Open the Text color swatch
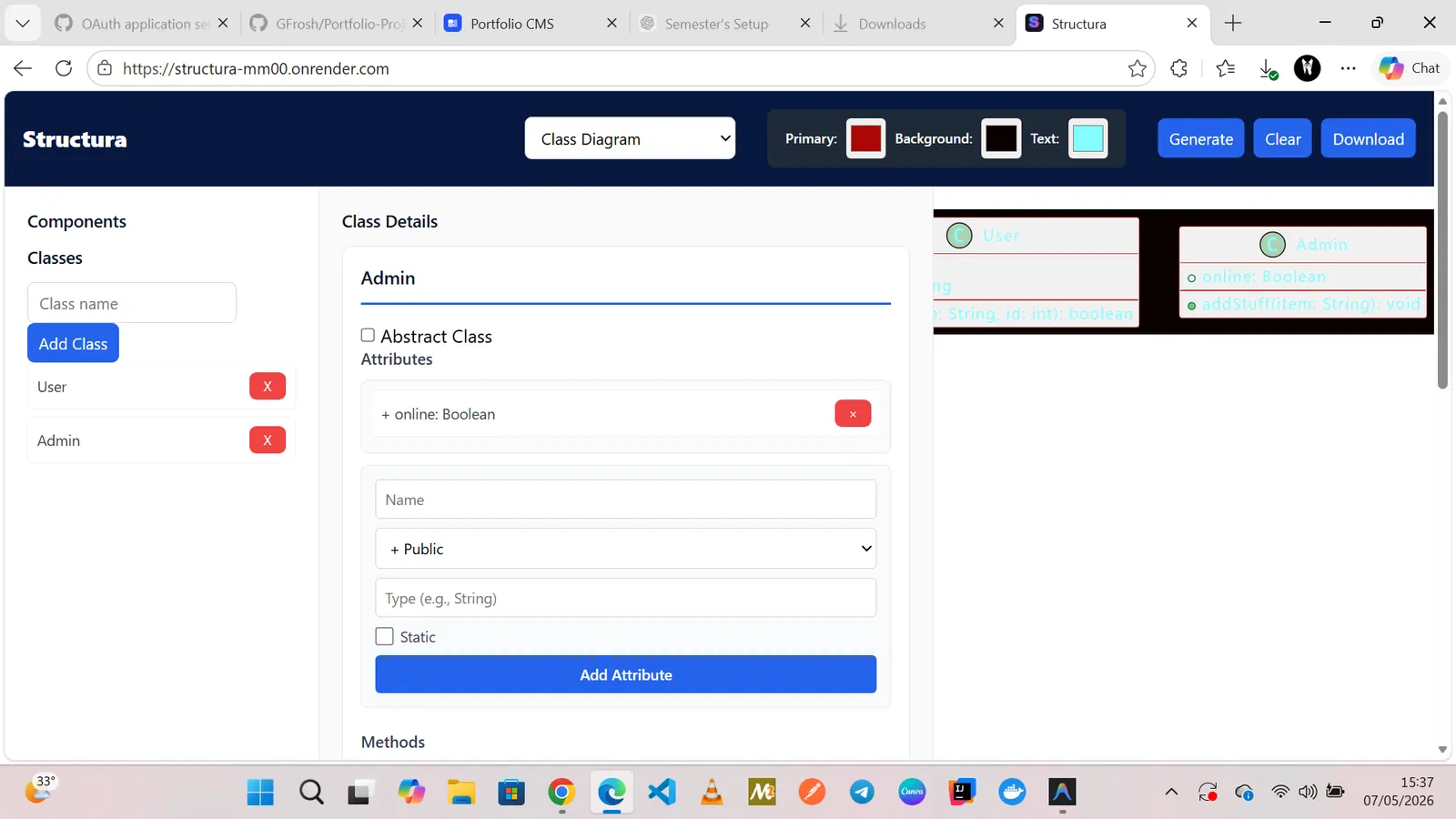The image size is (1456, 819). click(x=1087, y=138)
